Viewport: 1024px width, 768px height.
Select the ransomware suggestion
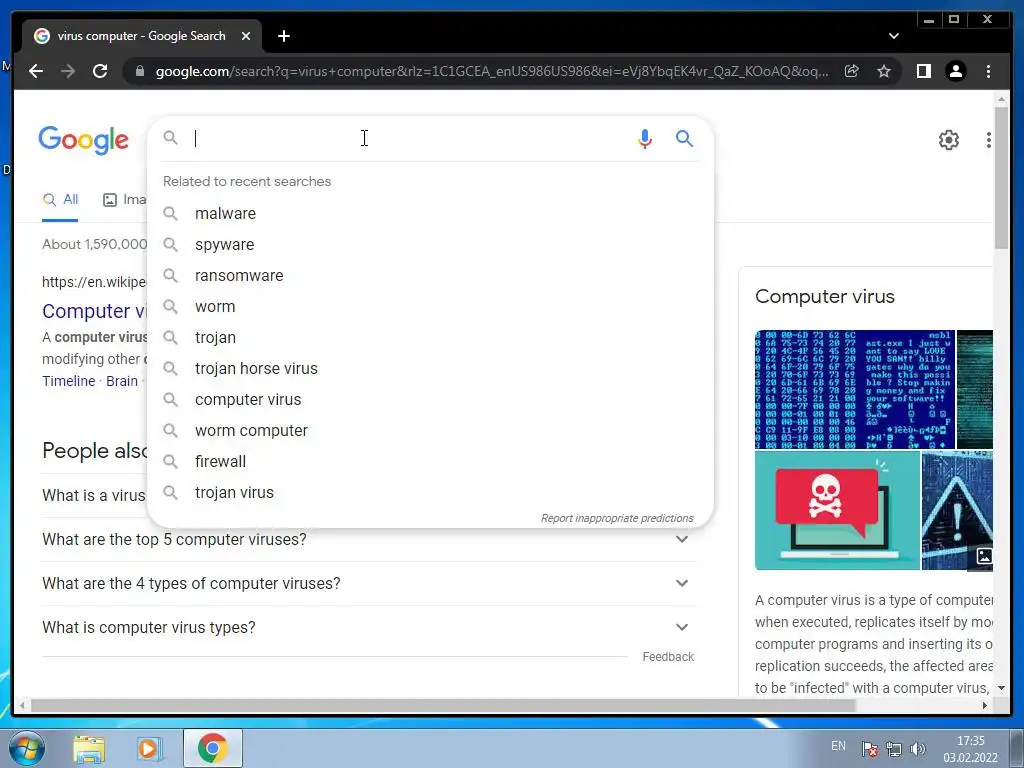coord(430,276)
